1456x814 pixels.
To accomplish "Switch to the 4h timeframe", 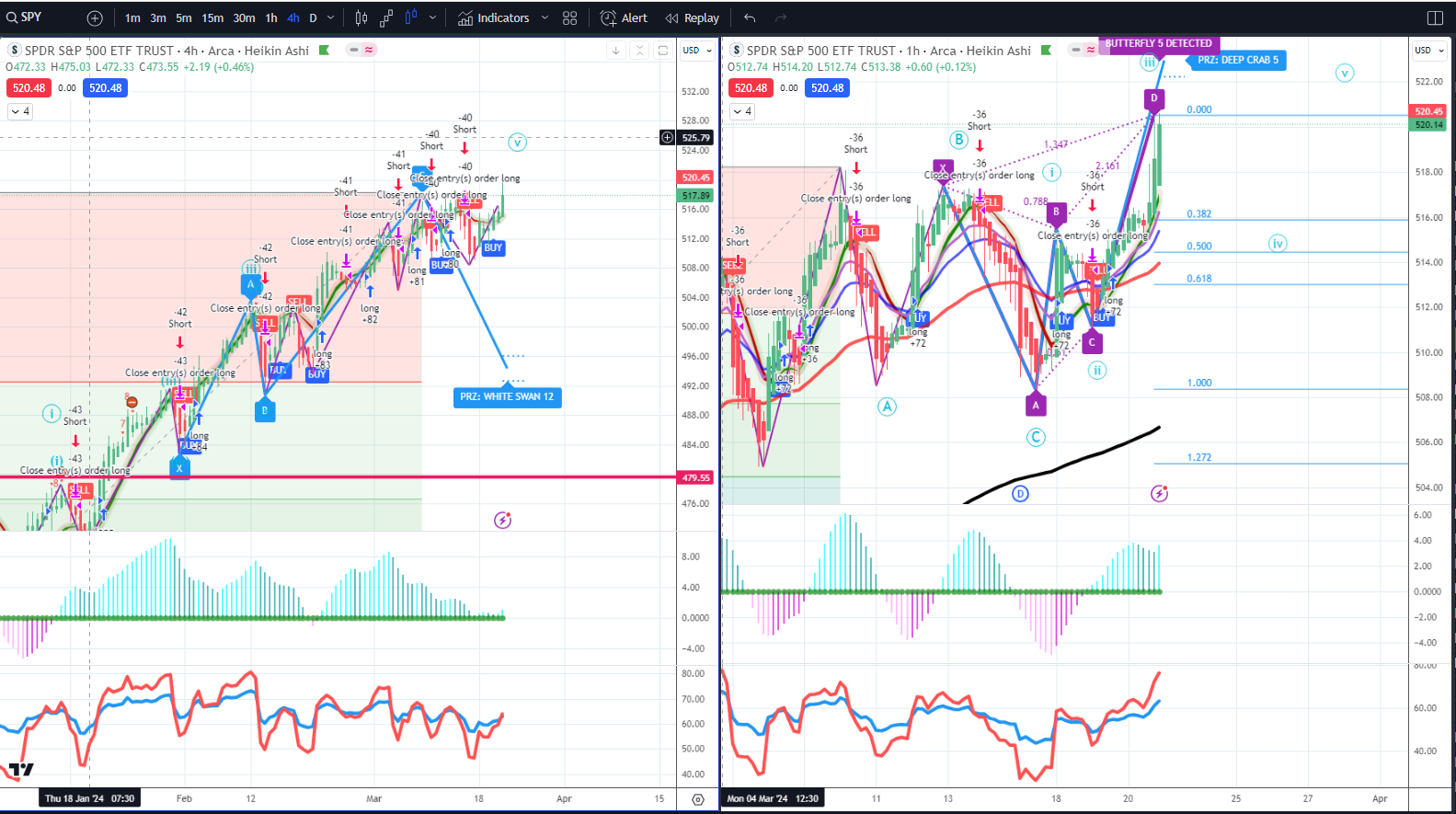I will (293, 17).
